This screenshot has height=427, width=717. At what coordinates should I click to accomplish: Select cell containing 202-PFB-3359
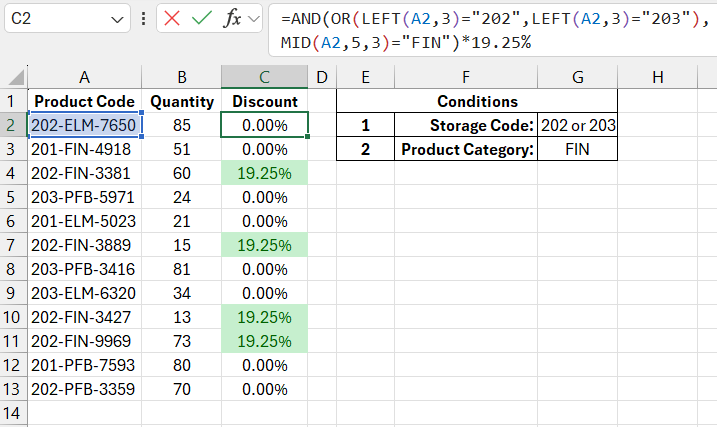85,389
